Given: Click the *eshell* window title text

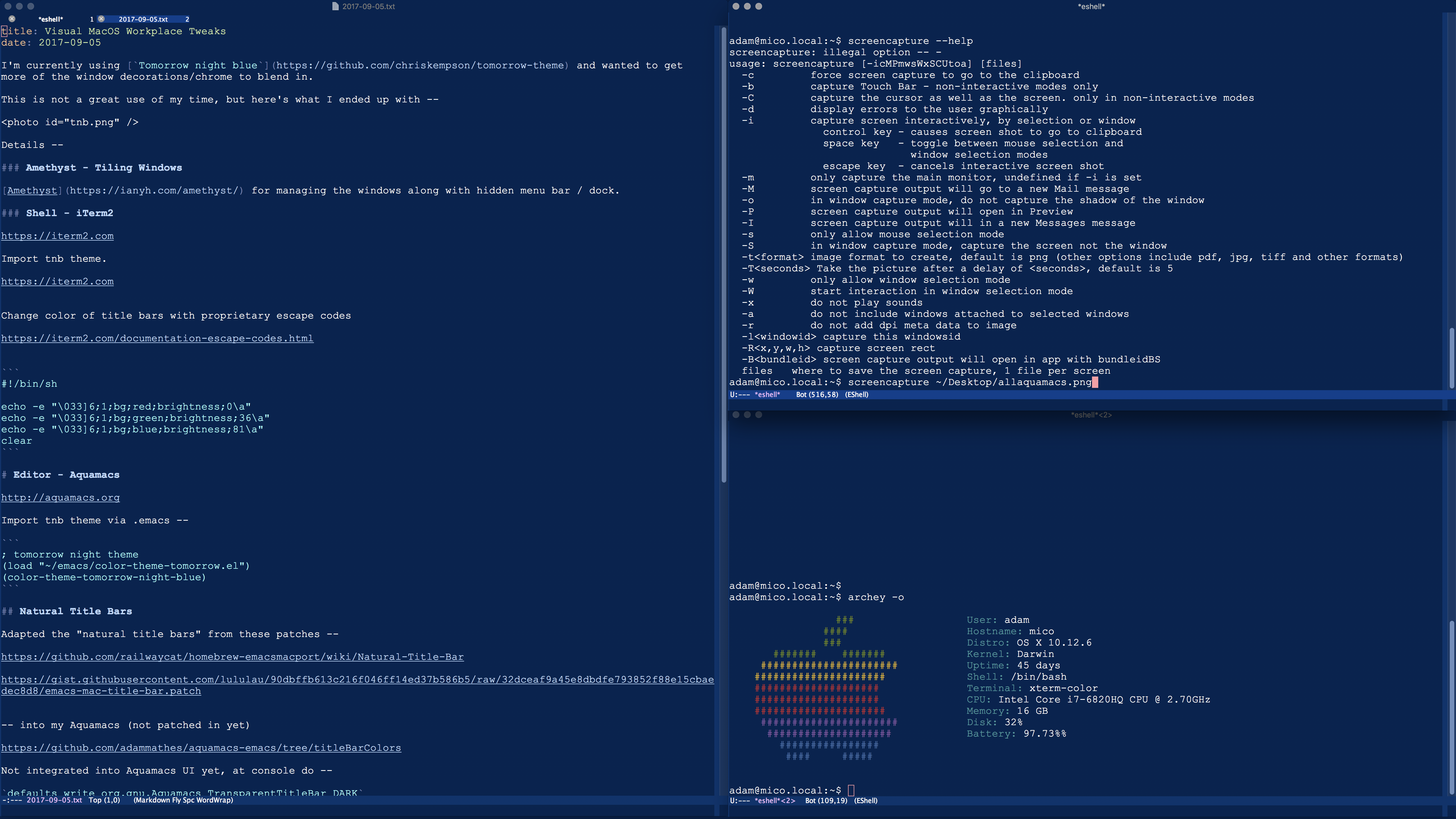Looking at the screenshot, I should [x=1091, y=6].
